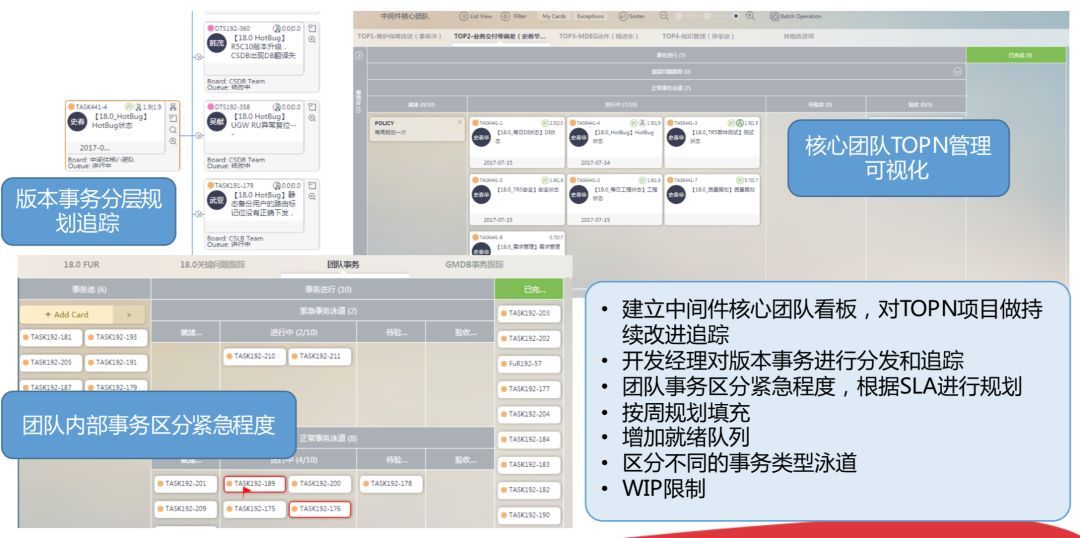1080x538 pixels.
Task: Collapse the swimlane using the round chevron icon
Action: 958,71
